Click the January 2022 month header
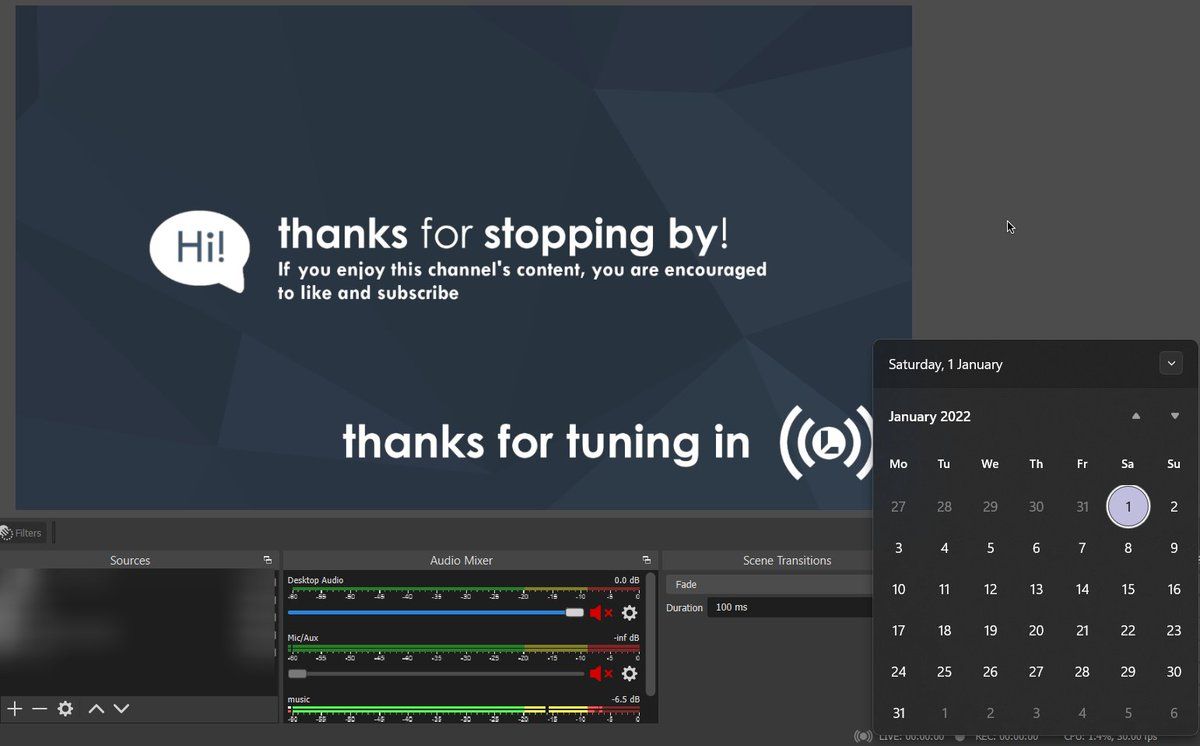The image size is (1200, 746). coord(929,417)
